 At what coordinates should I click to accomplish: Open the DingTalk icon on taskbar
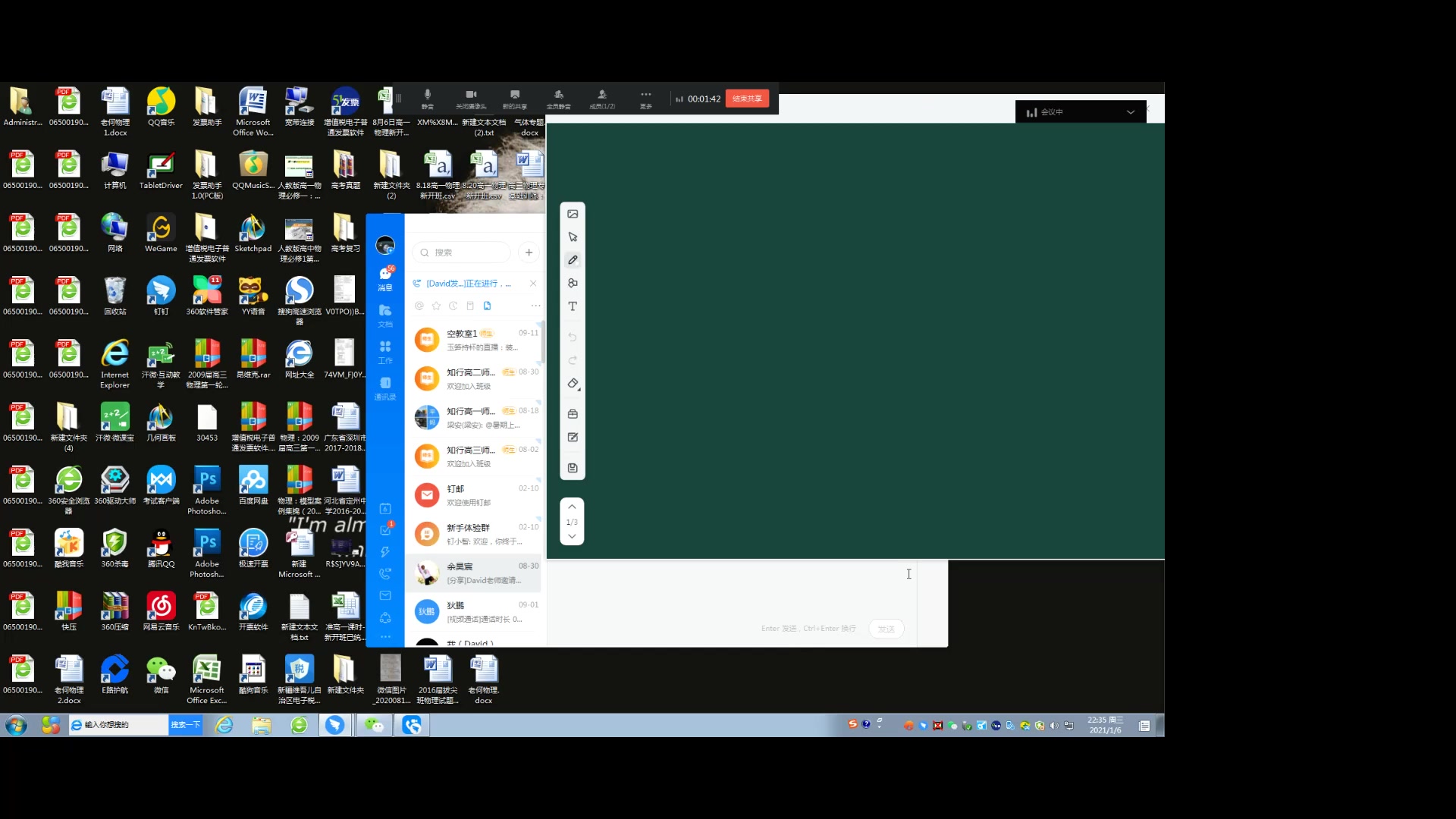pos(334,726)
